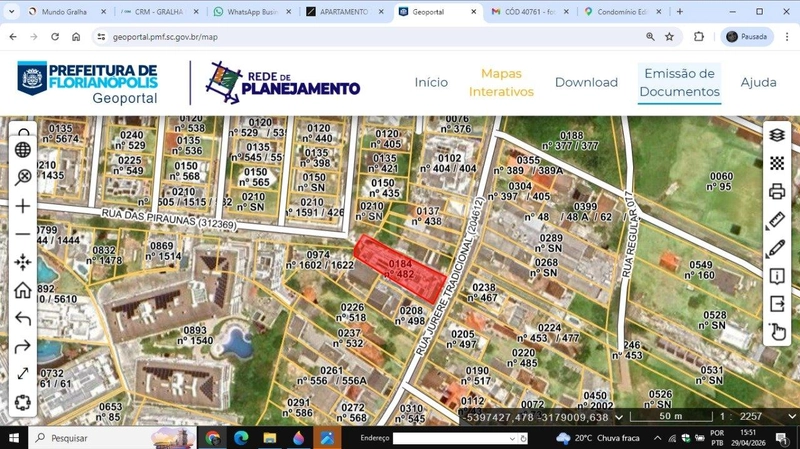The width and height of the screenshot is (800, 449).
Task: Open Chrome three-dot menu
Action: pos(787,37)
